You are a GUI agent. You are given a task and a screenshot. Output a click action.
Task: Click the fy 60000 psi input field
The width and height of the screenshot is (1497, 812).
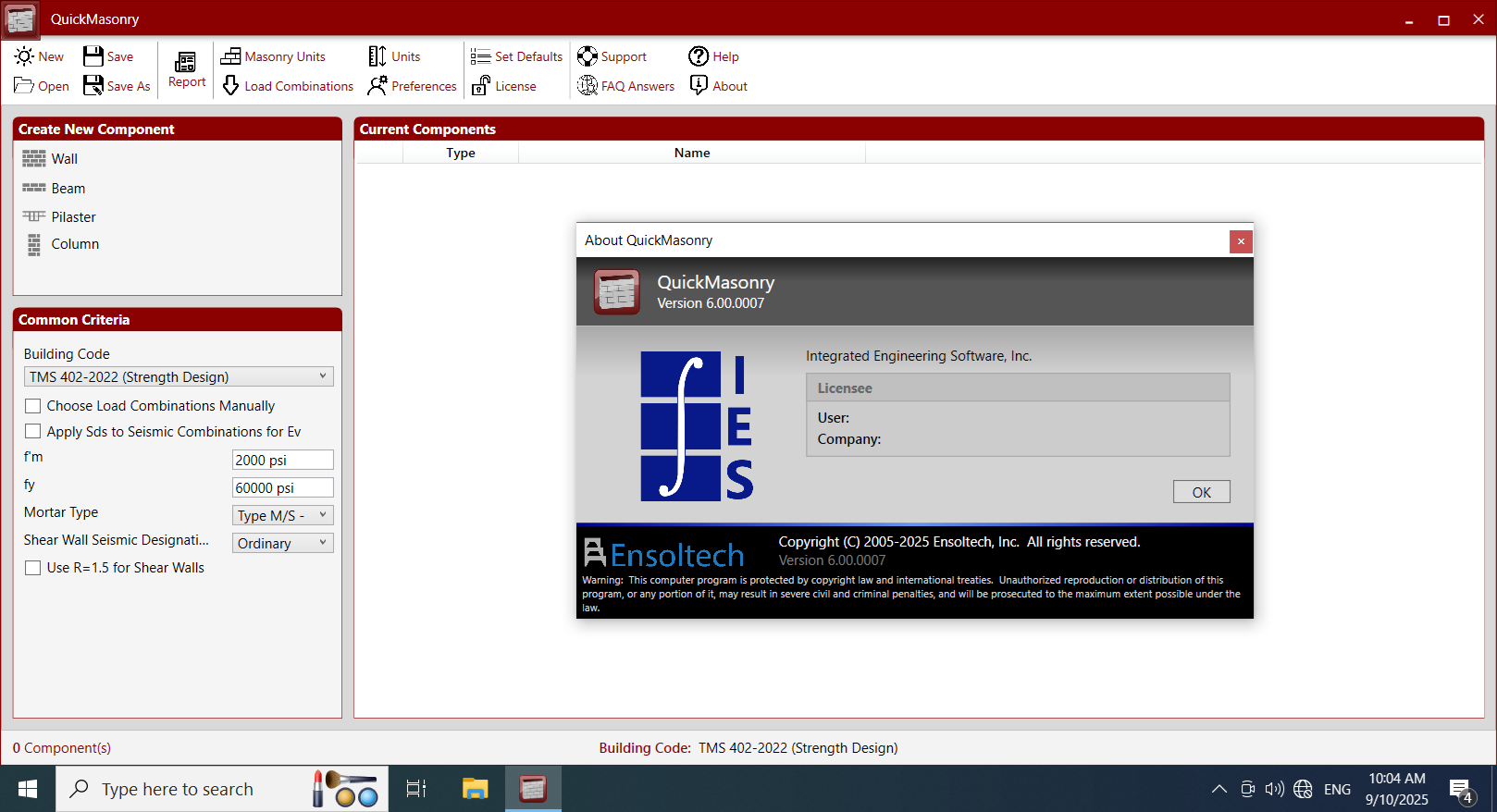point(282,487)
